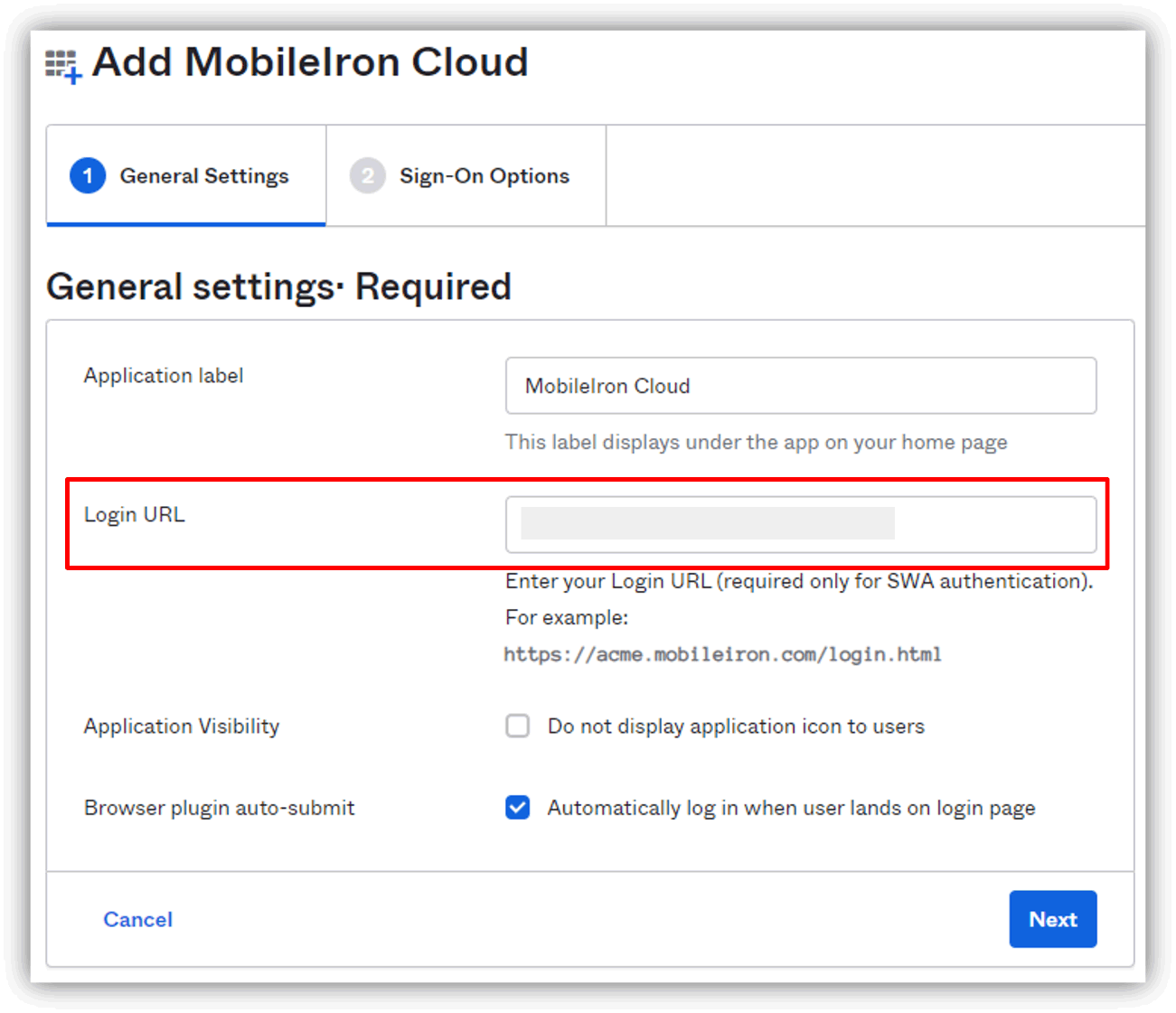Screen dimensions: 1176x1013
Task: Click the add-app grid icon beside title
Action: [63, 66]
